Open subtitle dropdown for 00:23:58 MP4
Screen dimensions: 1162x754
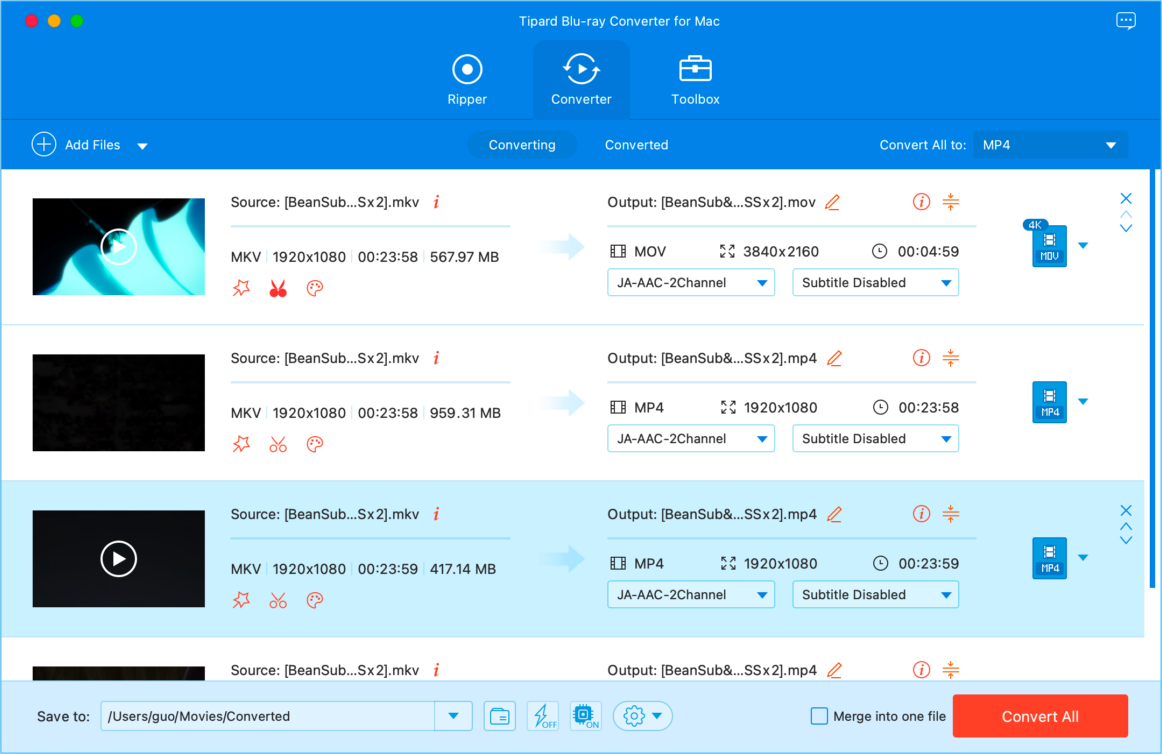pyautogui.click(x=875, y=438)
